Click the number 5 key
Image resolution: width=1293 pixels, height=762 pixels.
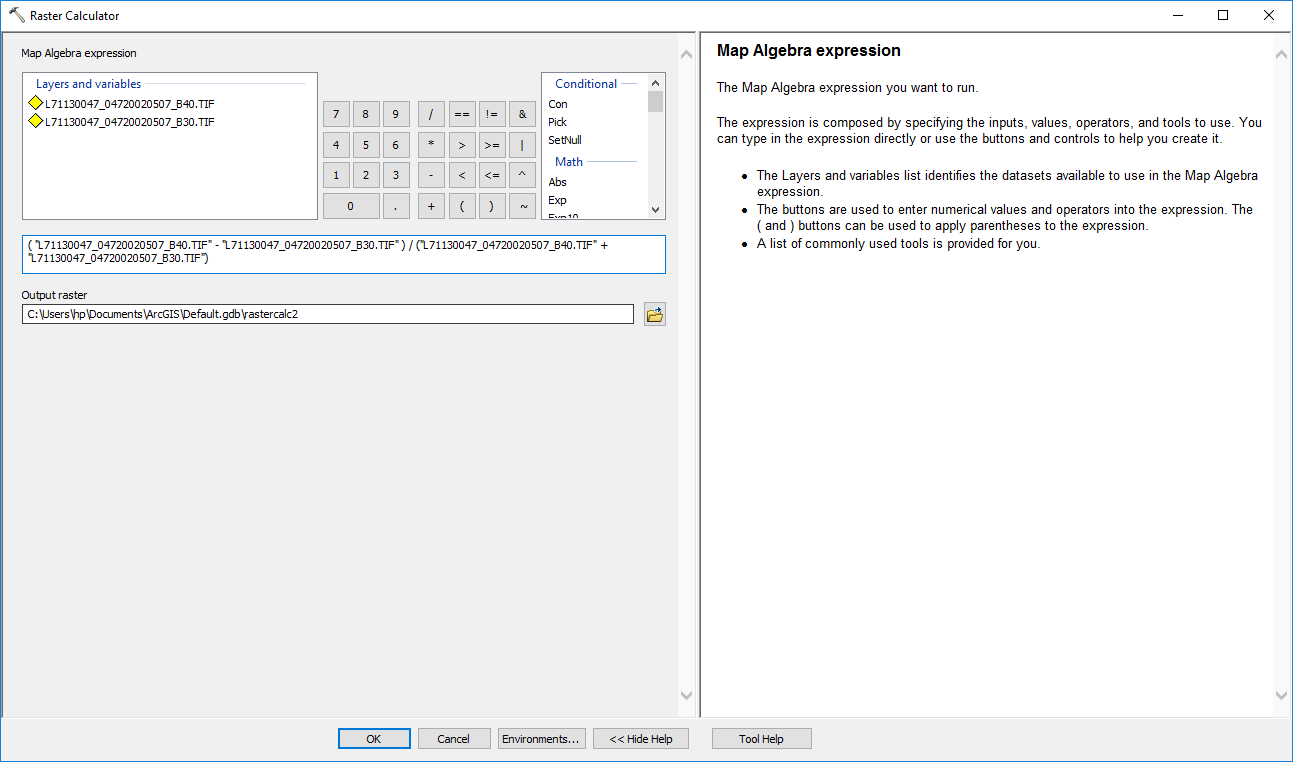[x=366, y=145]
